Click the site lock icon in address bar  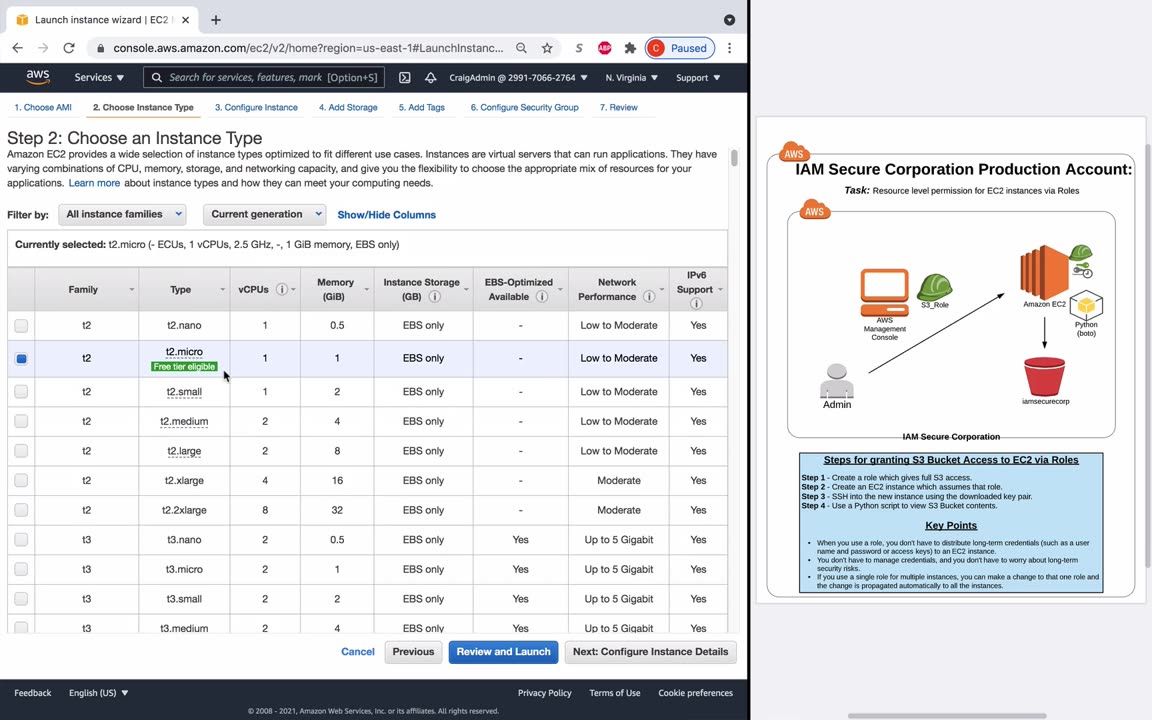click(x=101, y=48)
